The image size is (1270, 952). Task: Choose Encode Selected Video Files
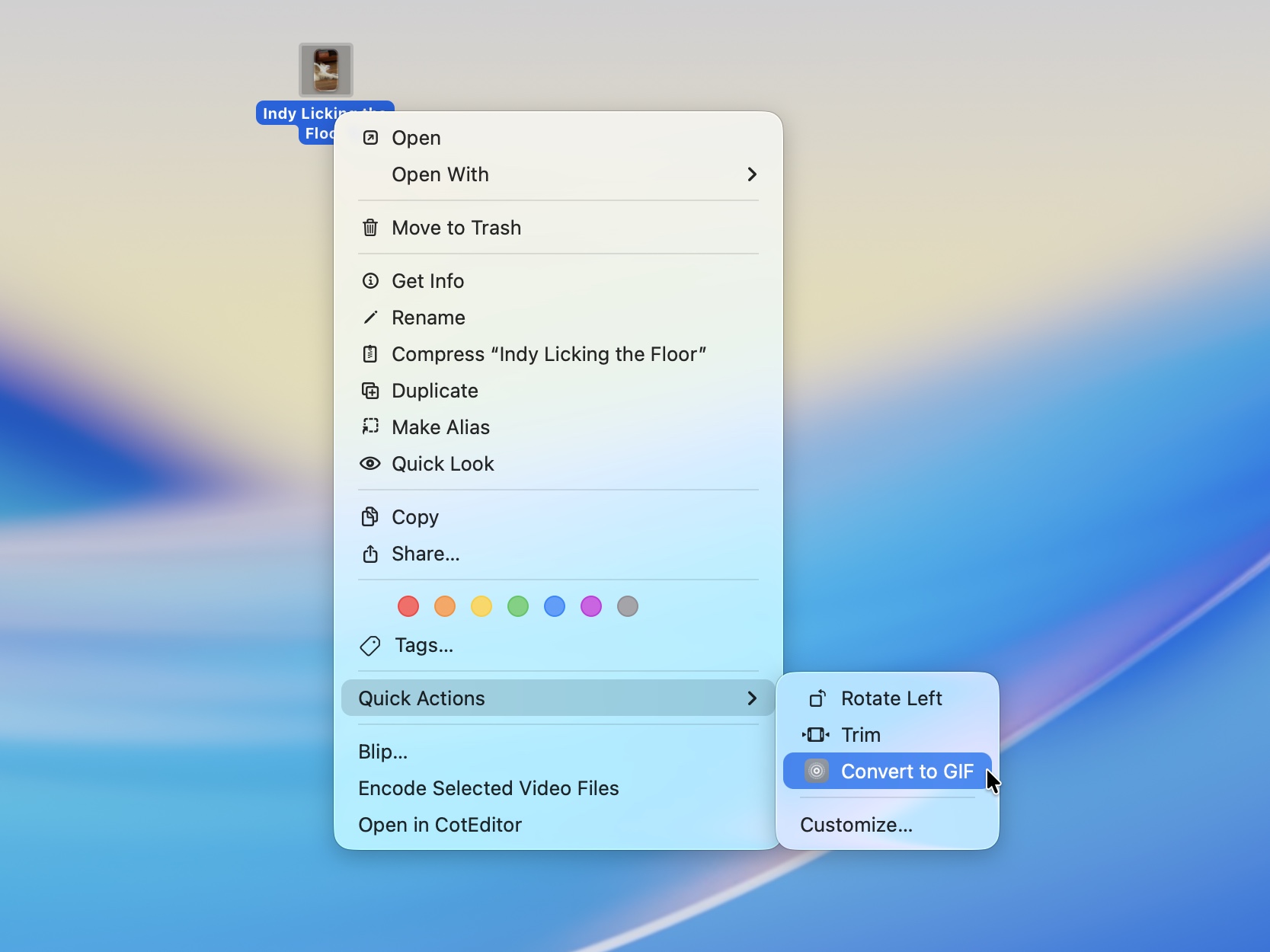488,788
